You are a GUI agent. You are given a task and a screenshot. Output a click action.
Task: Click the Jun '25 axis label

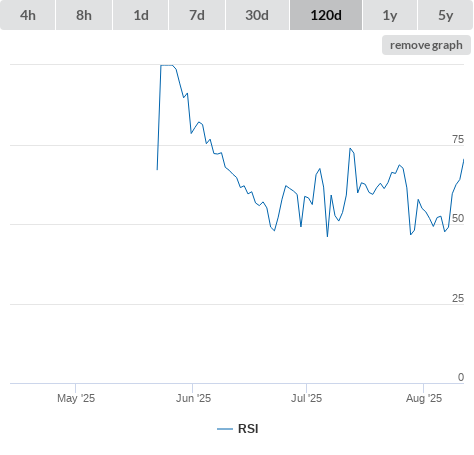click(193, 398)
